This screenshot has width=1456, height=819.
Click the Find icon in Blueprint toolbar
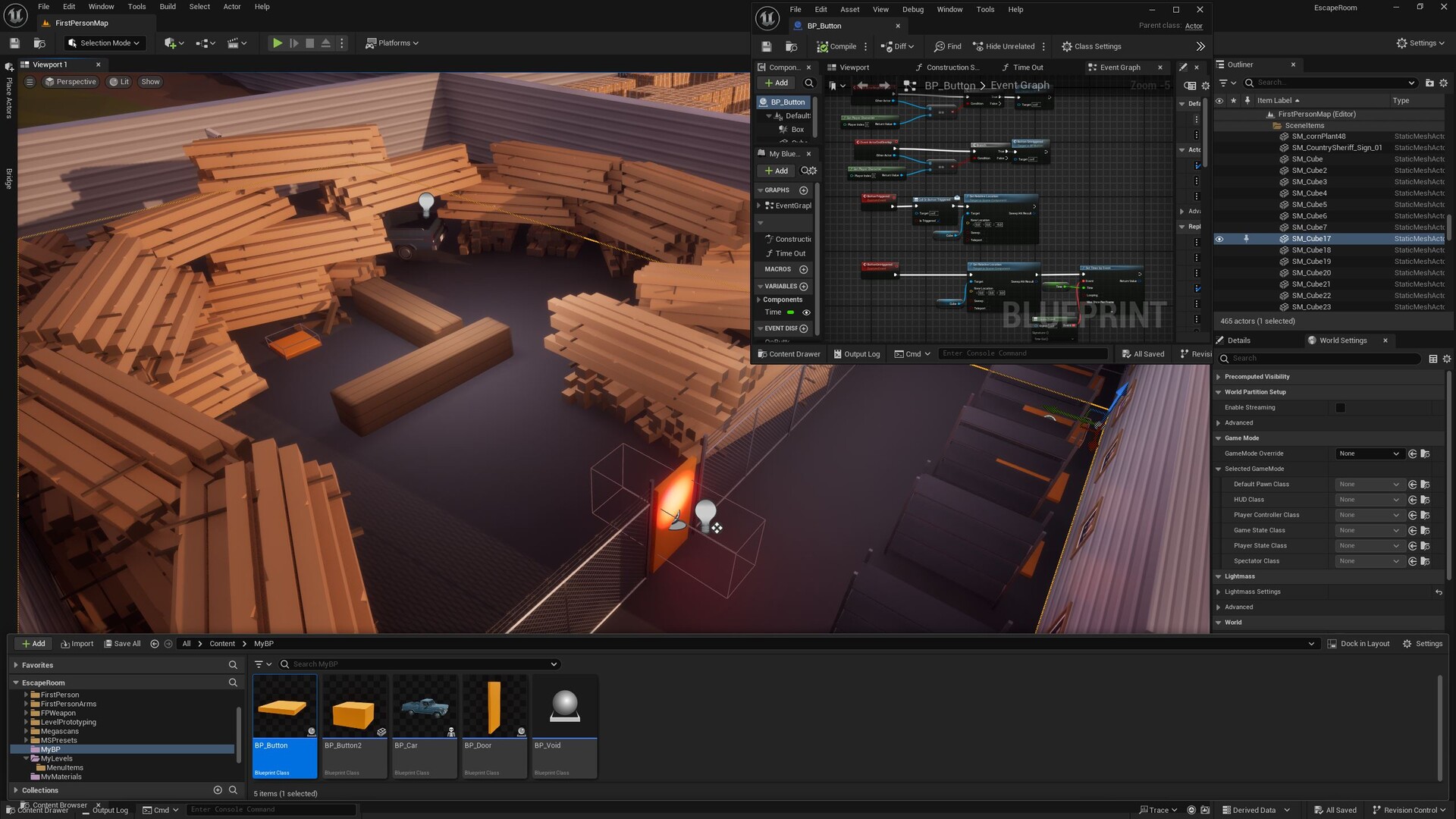tap(940, 46)
